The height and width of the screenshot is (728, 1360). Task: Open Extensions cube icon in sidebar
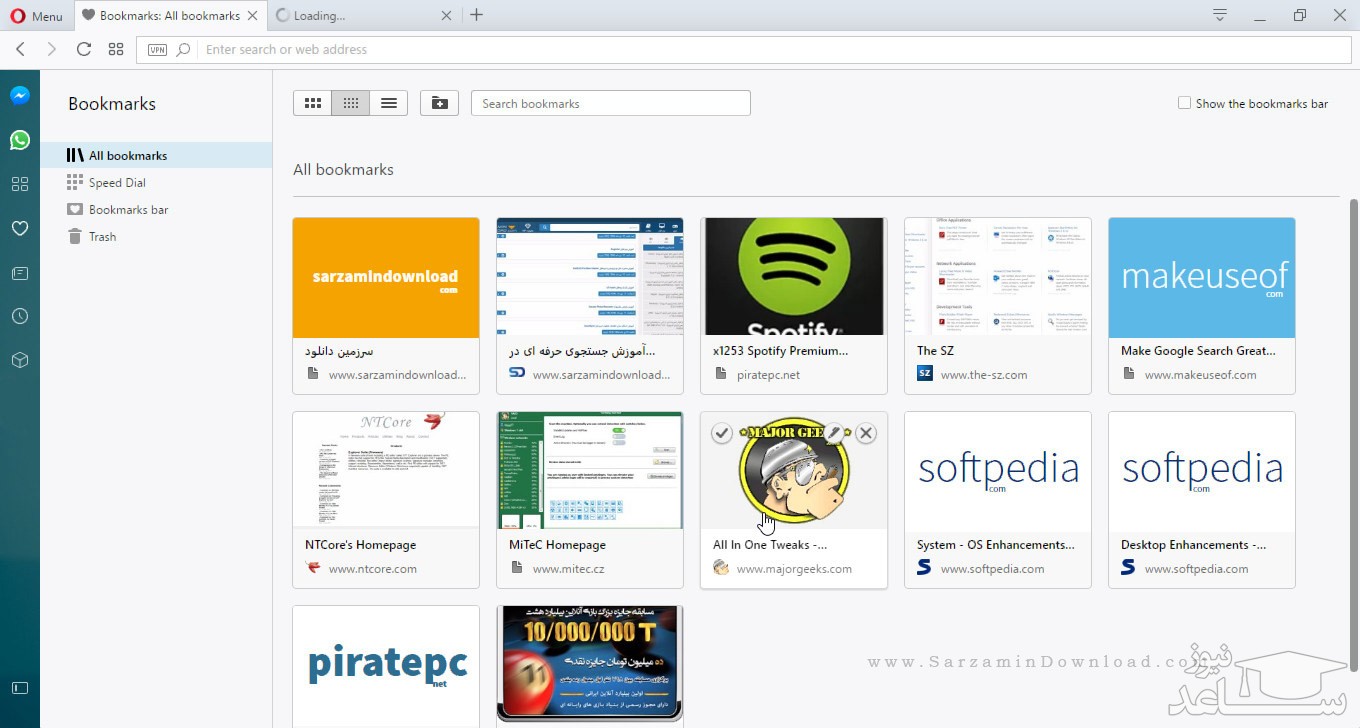click(x=20, y=360)
